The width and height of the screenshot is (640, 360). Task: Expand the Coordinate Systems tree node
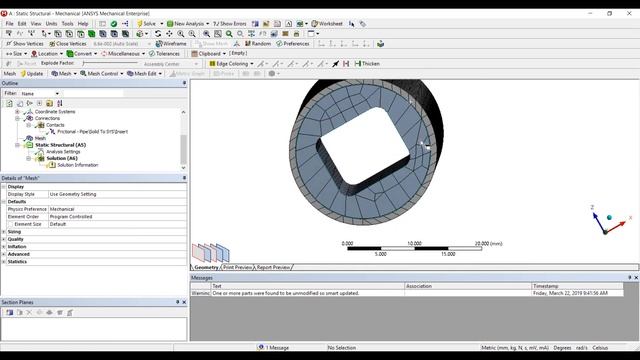coord(17,111)
